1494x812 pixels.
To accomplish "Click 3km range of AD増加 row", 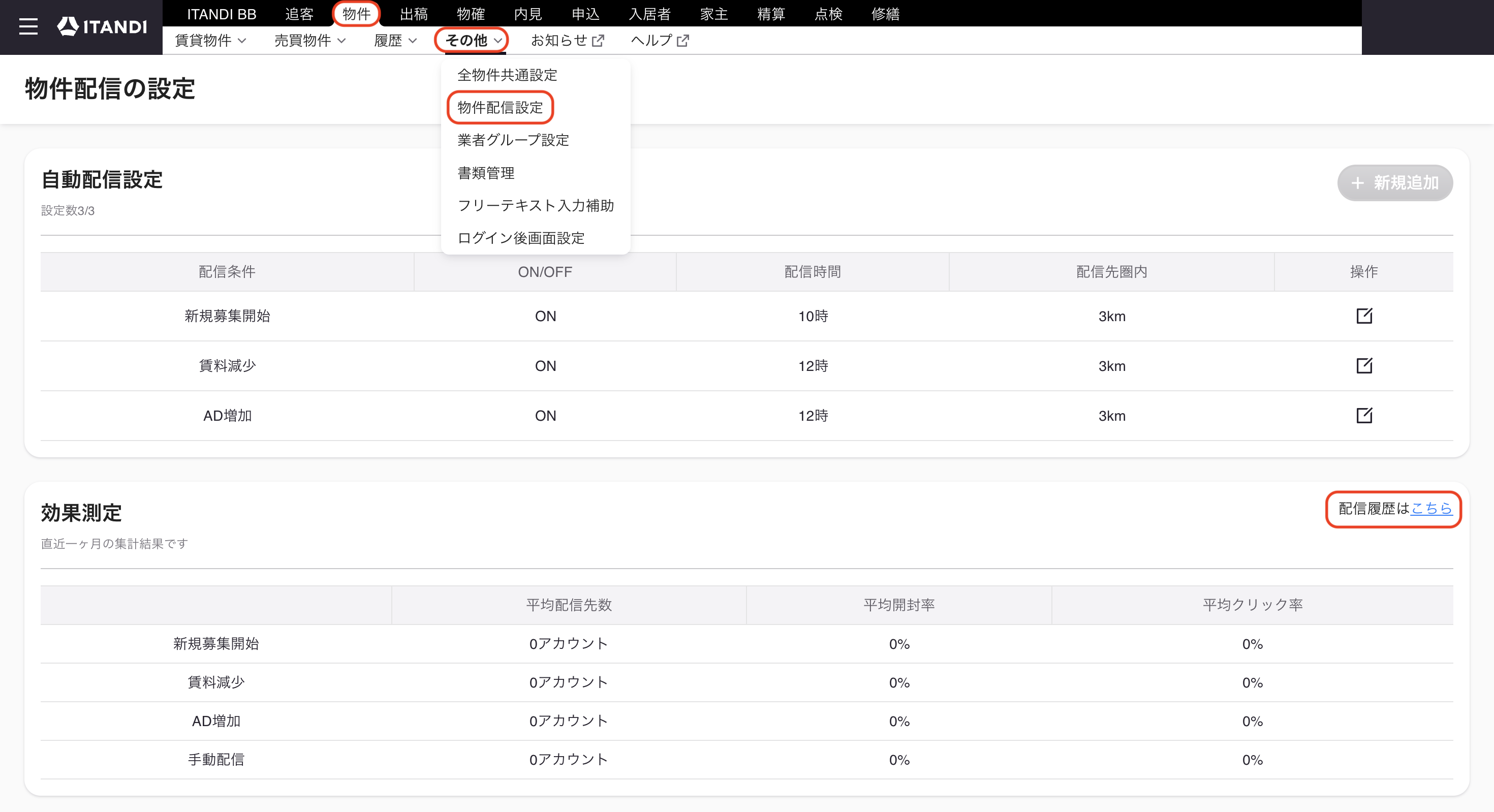I will 1112,416.
